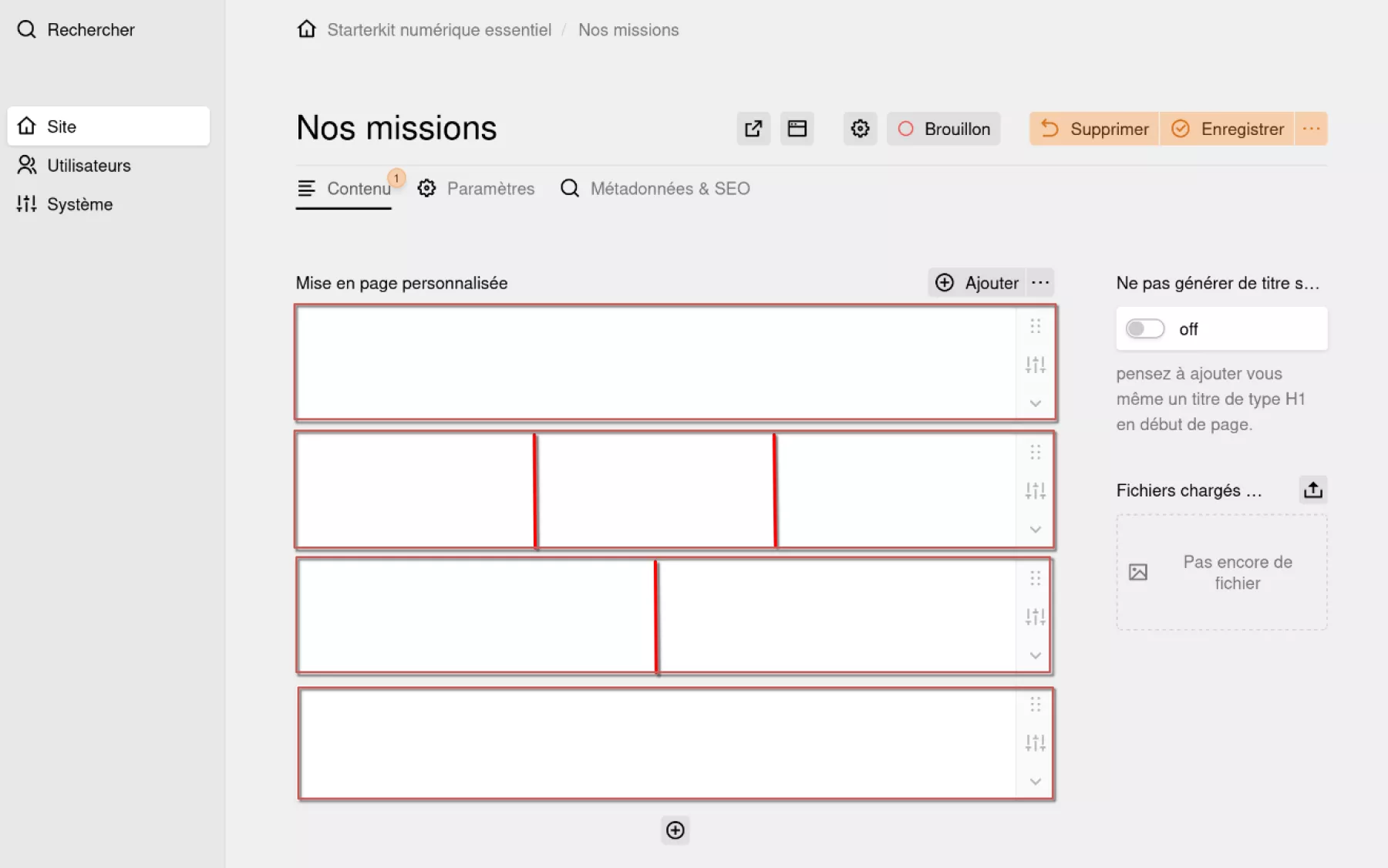
Task: Change Brouillon page status
Action: point(944,129)
